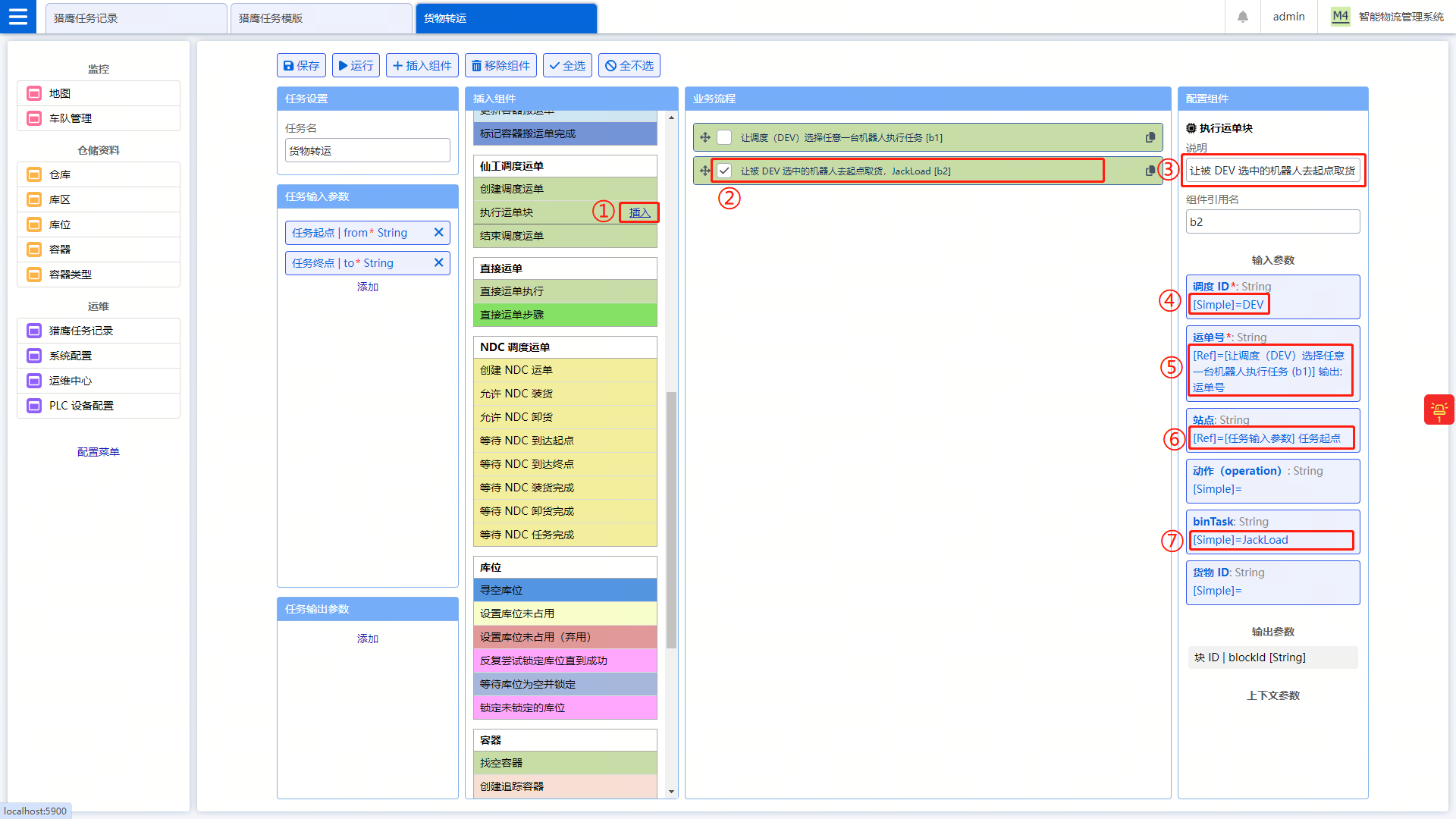Open the admin user menu
The height and width of the screenshot is (819, 1456).
[x=1288, y=17]
